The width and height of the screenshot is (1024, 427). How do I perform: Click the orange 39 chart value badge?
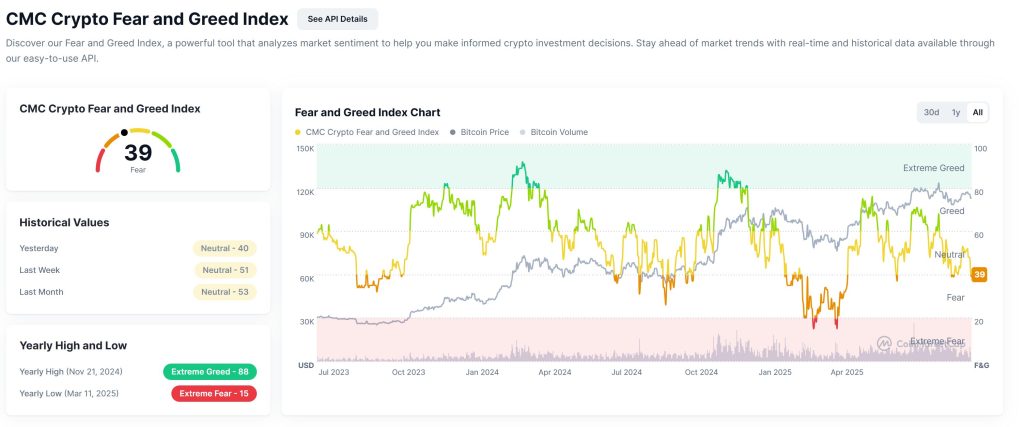(980, 275)
